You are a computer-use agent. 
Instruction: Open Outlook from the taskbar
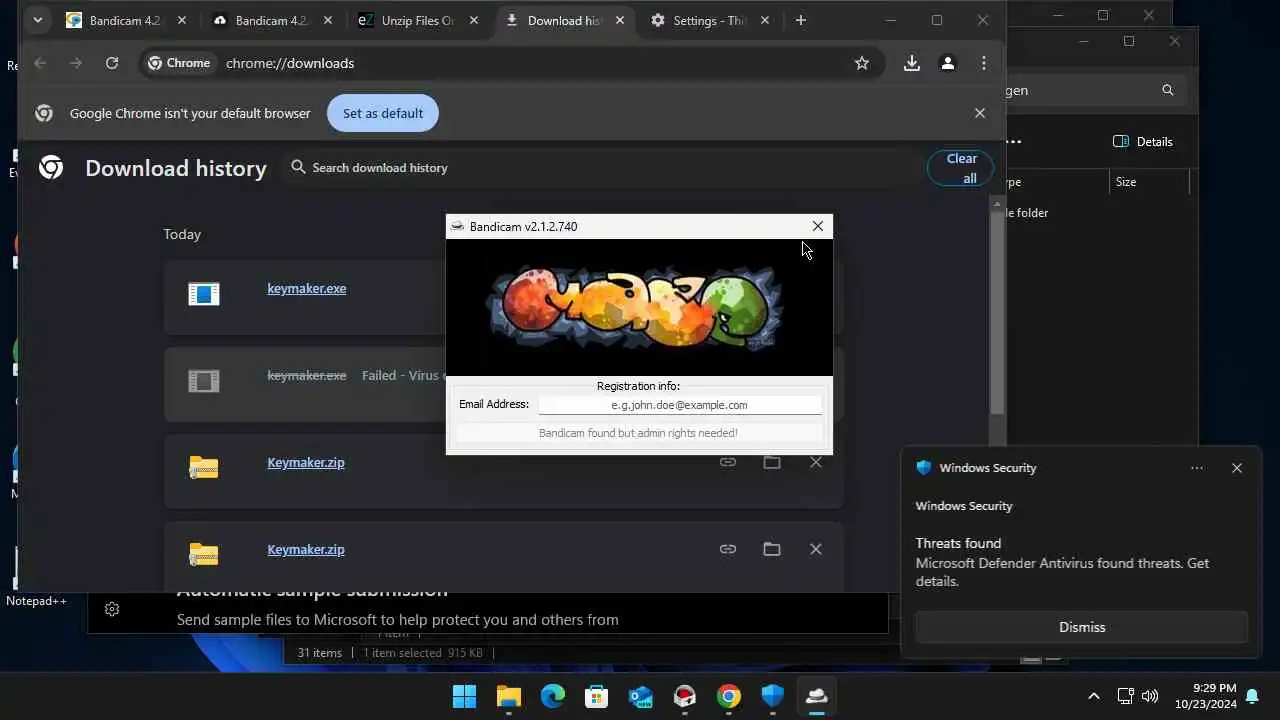tap(641, 697)
